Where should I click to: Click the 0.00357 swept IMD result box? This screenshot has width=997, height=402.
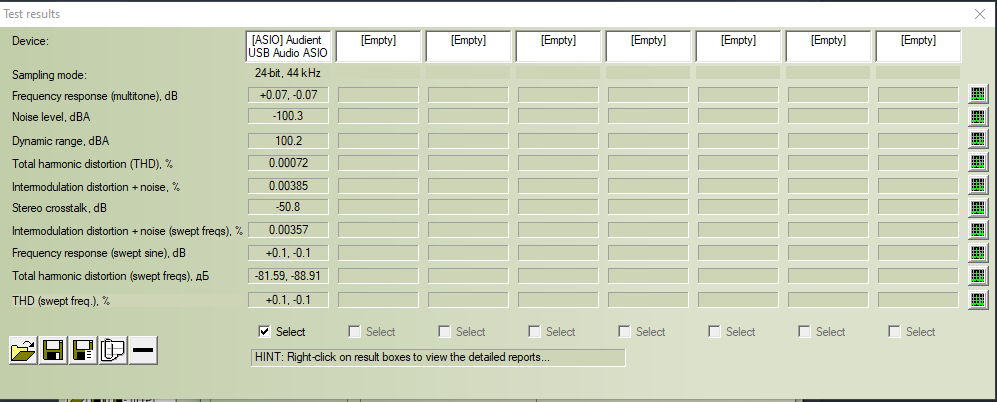point(289,230)
